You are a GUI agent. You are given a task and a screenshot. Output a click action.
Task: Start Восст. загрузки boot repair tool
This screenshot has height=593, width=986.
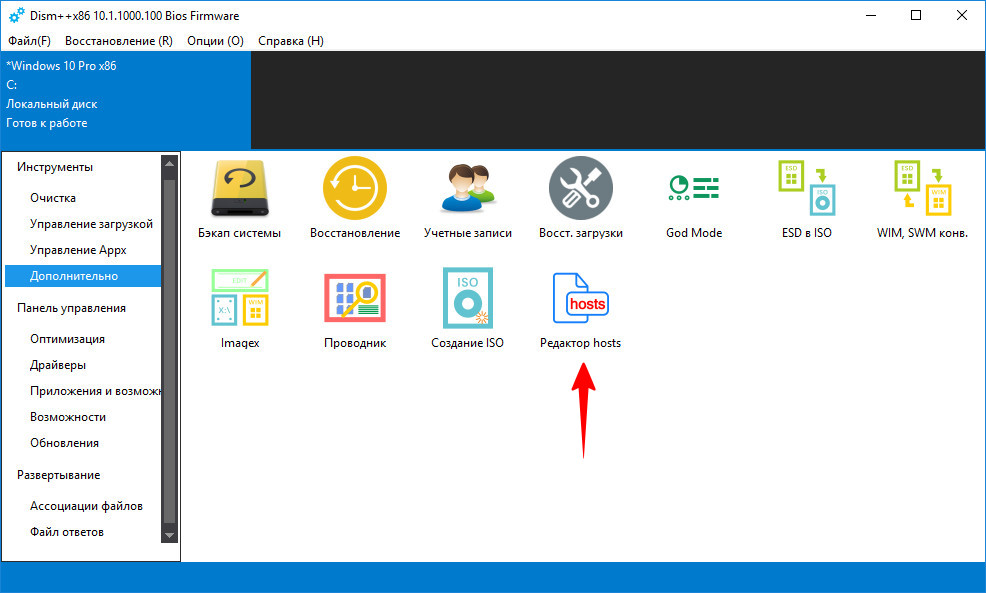[x=580, y=188]
